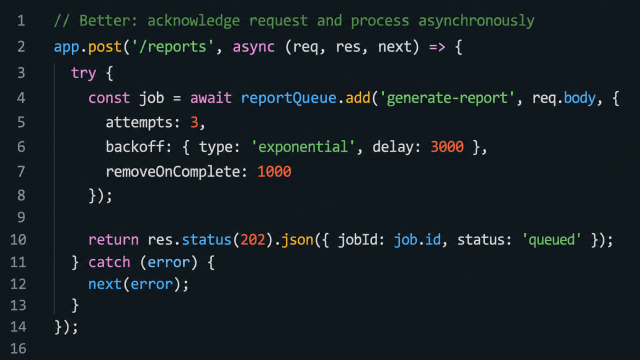Click the 'return' keyword on line 10

pyautogui.click(x=113, y=240)
